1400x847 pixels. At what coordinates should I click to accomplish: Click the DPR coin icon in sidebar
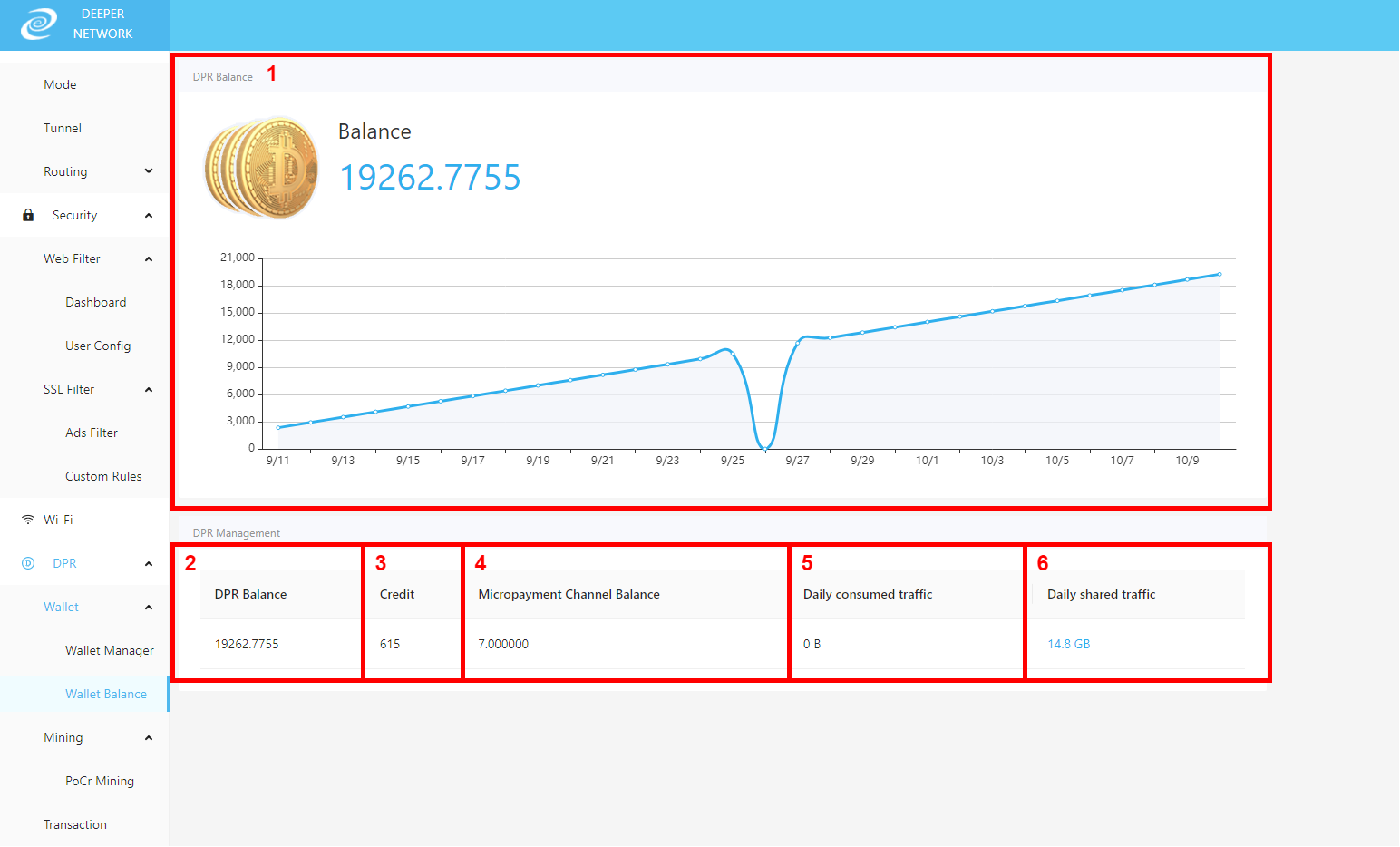click(x=28, y=563)
